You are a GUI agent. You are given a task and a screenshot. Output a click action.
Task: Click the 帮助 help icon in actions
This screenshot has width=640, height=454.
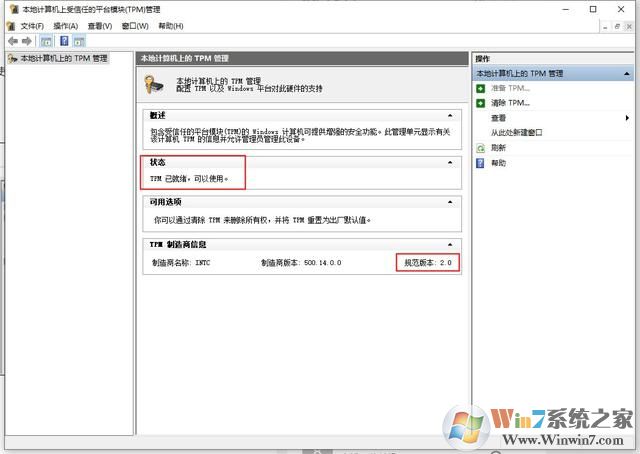click(480, 163)
